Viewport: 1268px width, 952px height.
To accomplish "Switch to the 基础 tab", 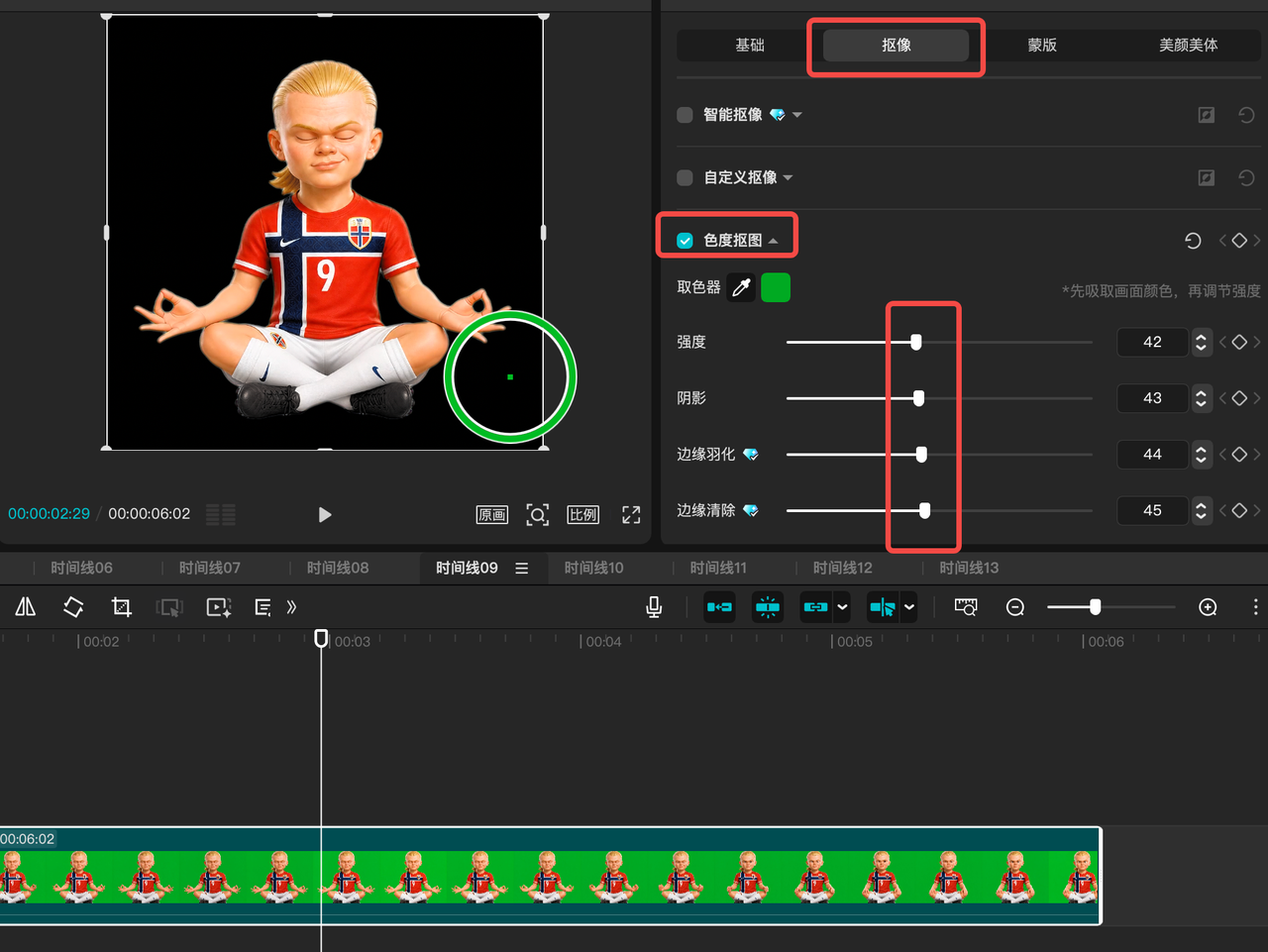I will (x=750, y=45).
